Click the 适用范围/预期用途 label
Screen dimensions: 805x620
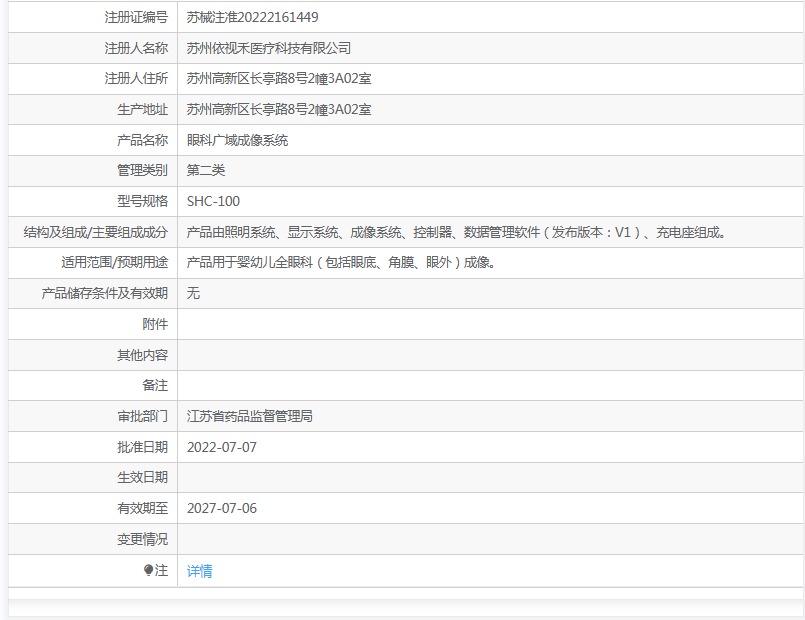(114, 263)
